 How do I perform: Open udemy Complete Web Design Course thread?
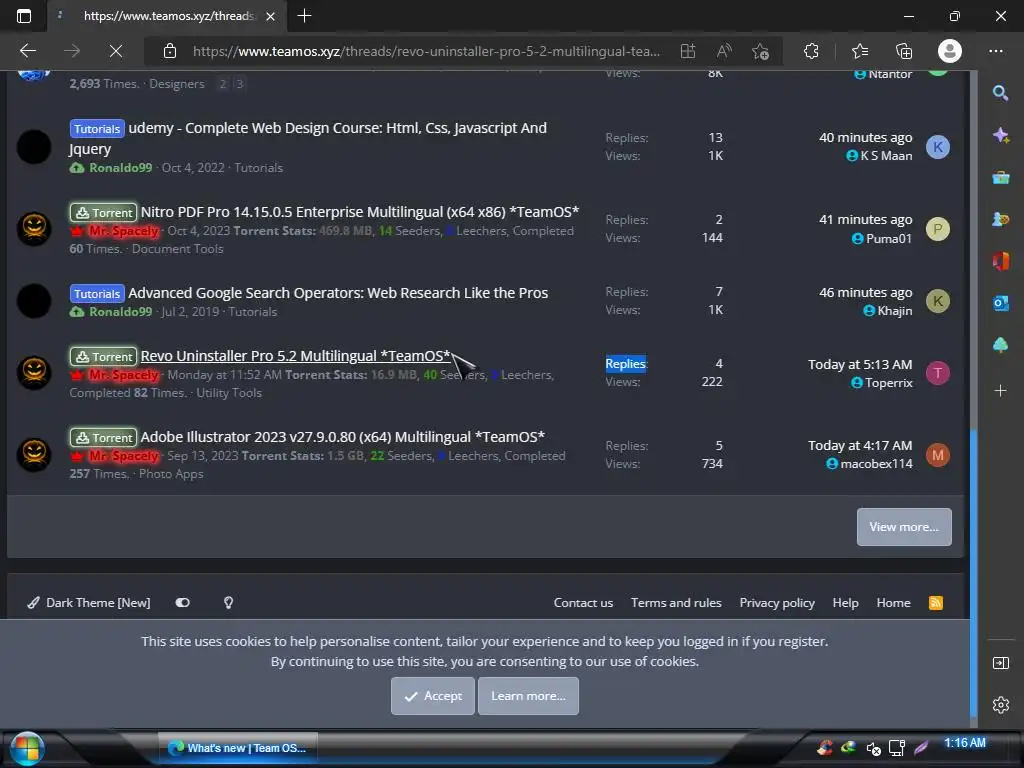click(308, 138)
